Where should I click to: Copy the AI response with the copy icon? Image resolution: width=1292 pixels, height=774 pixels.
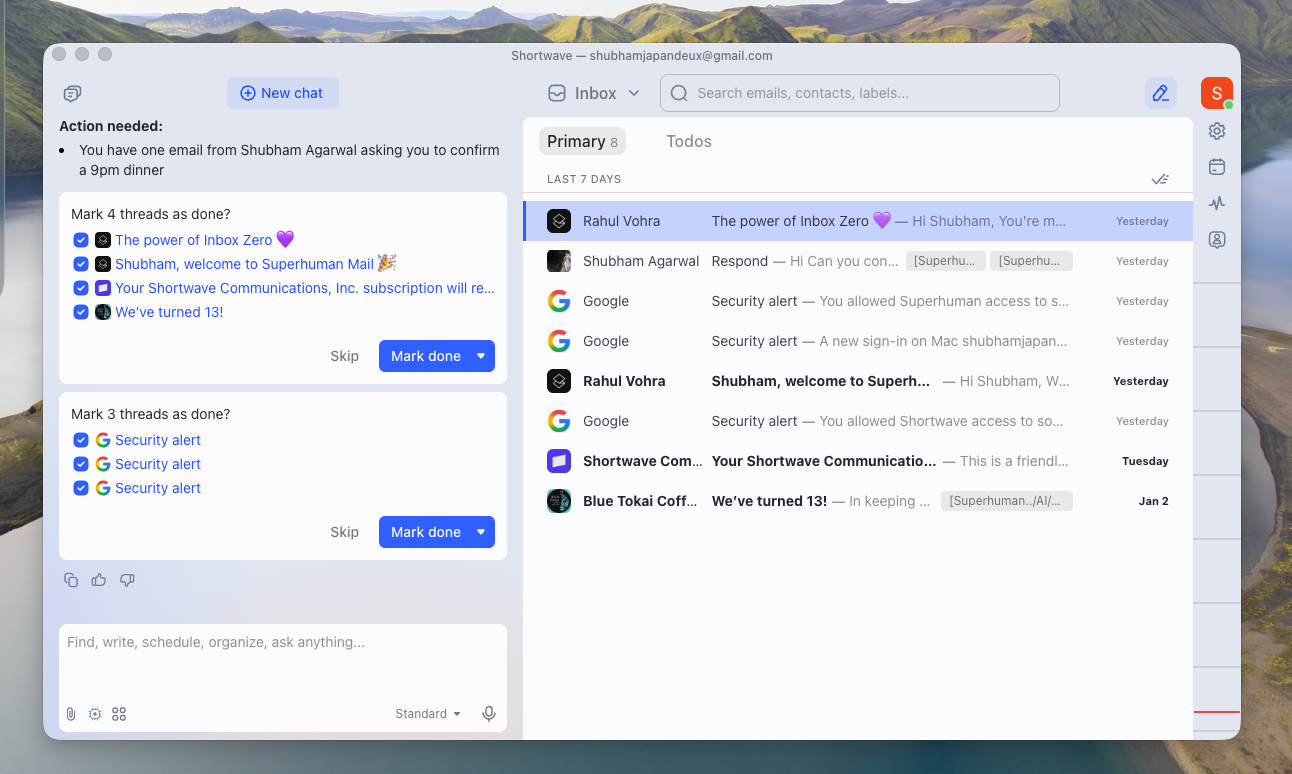(x=70, y=580)
